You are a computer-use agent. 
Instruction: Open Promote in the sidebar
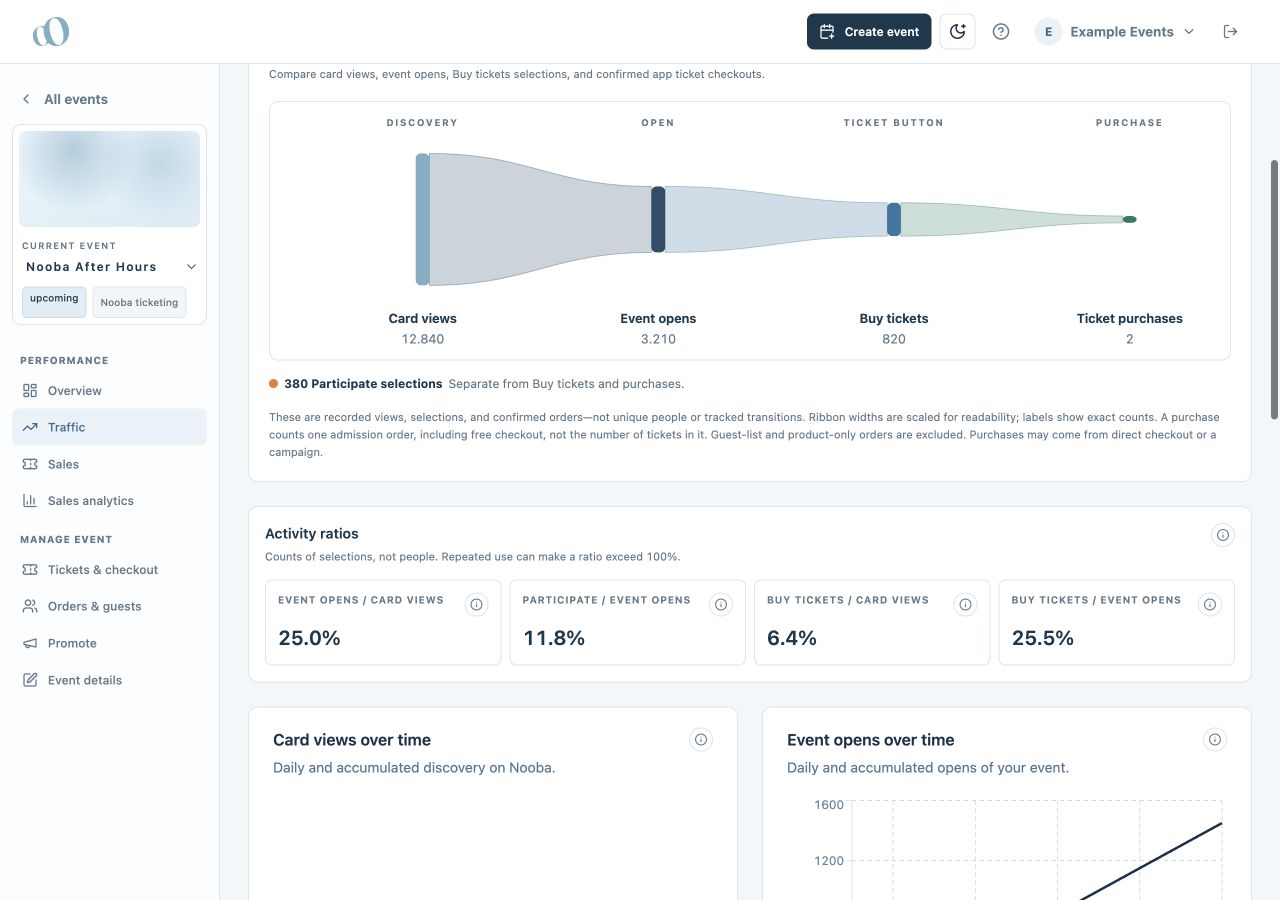click(110, 643)
